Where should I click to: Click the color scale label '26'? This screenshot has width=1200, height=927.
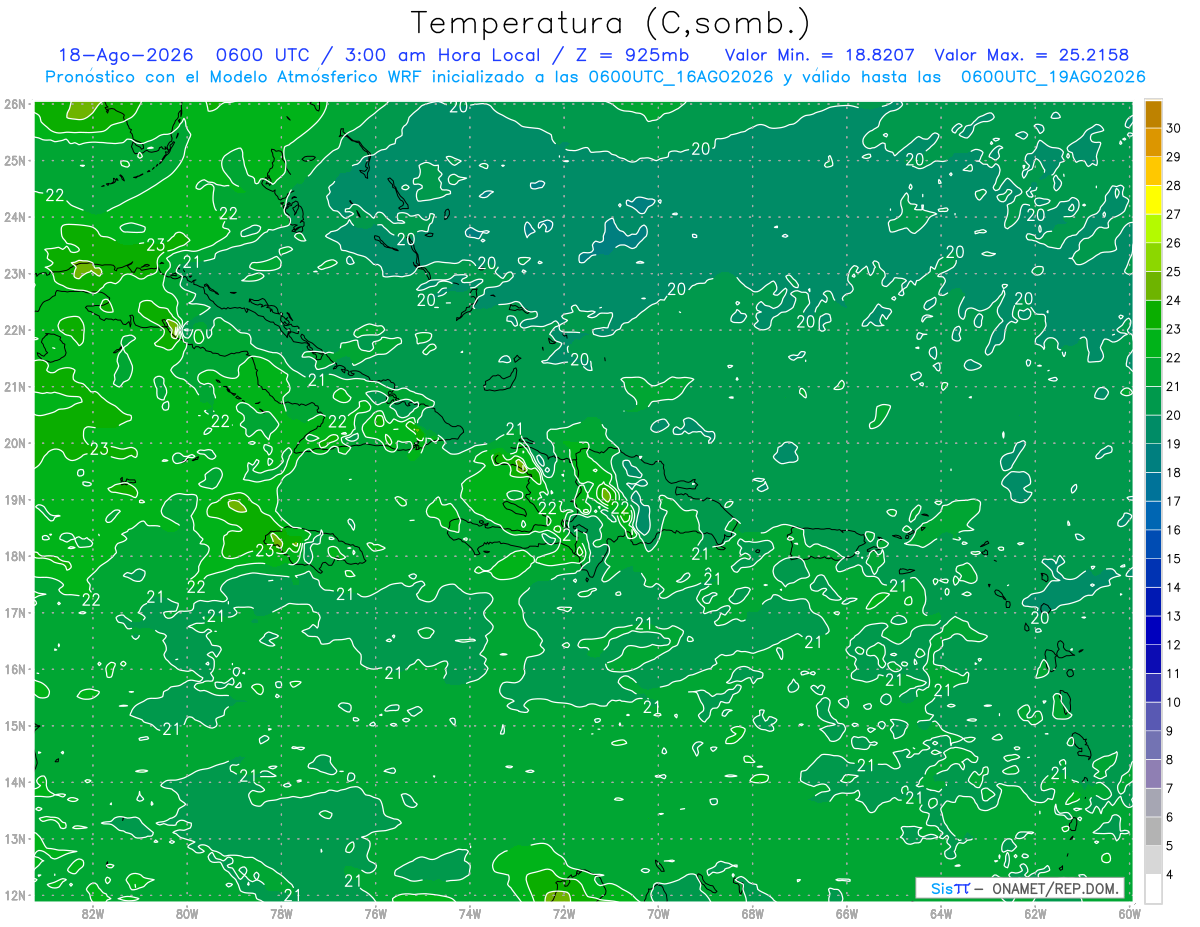pos(1173,243)
